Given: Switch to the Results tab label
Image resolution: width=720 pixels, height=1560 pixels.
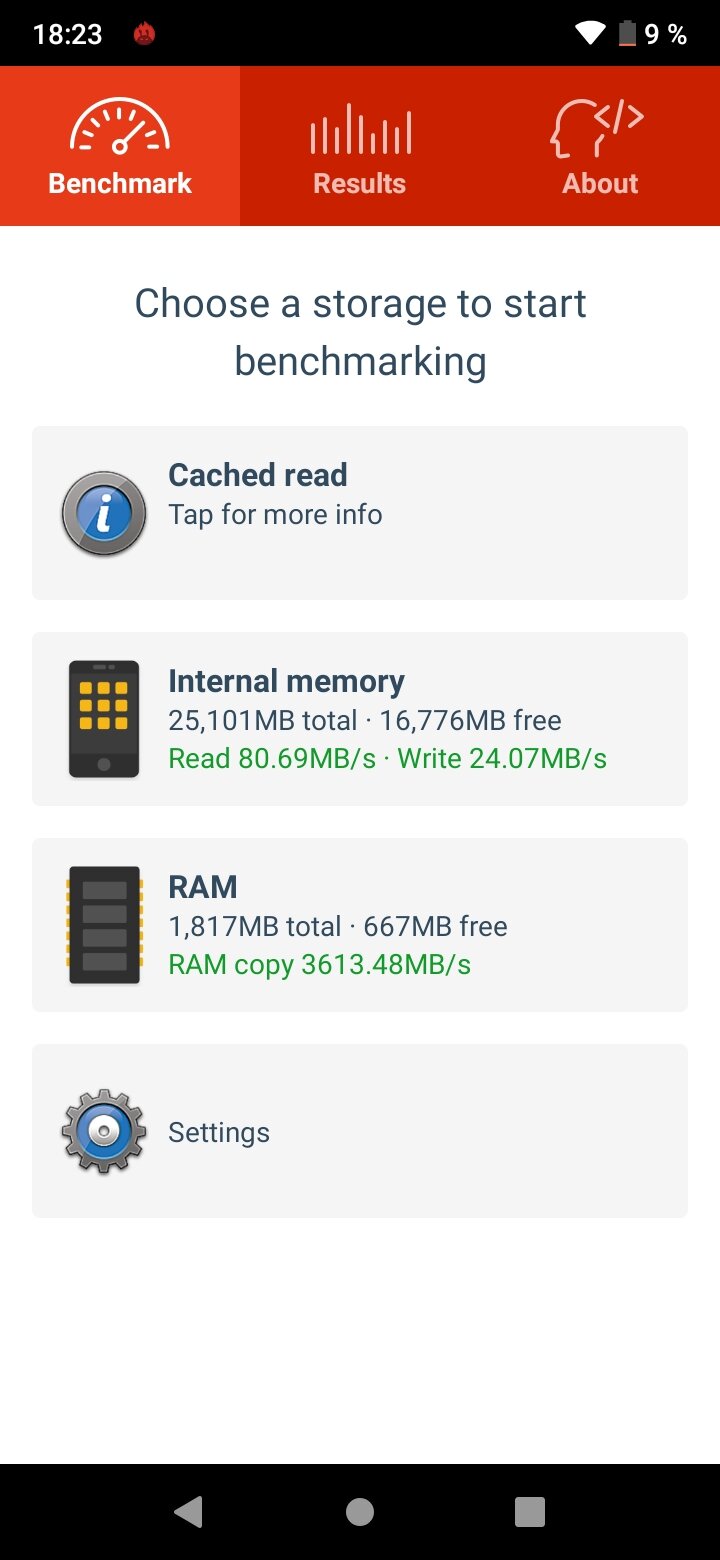Looking at the screenshot, I should [360, 184].
